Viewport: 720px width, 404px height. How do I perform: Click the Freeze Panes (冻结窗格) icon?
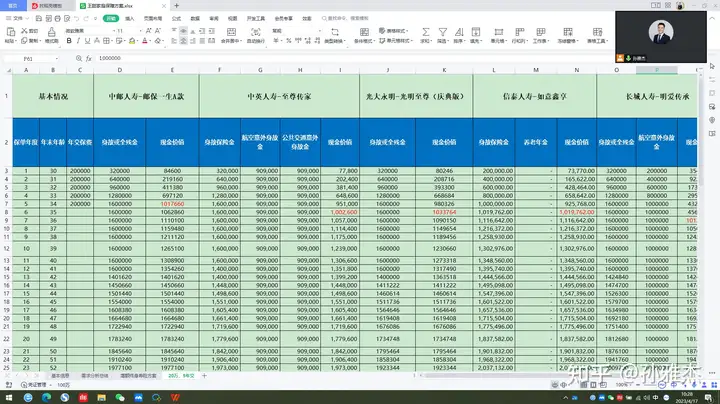[x=568, y=32]
